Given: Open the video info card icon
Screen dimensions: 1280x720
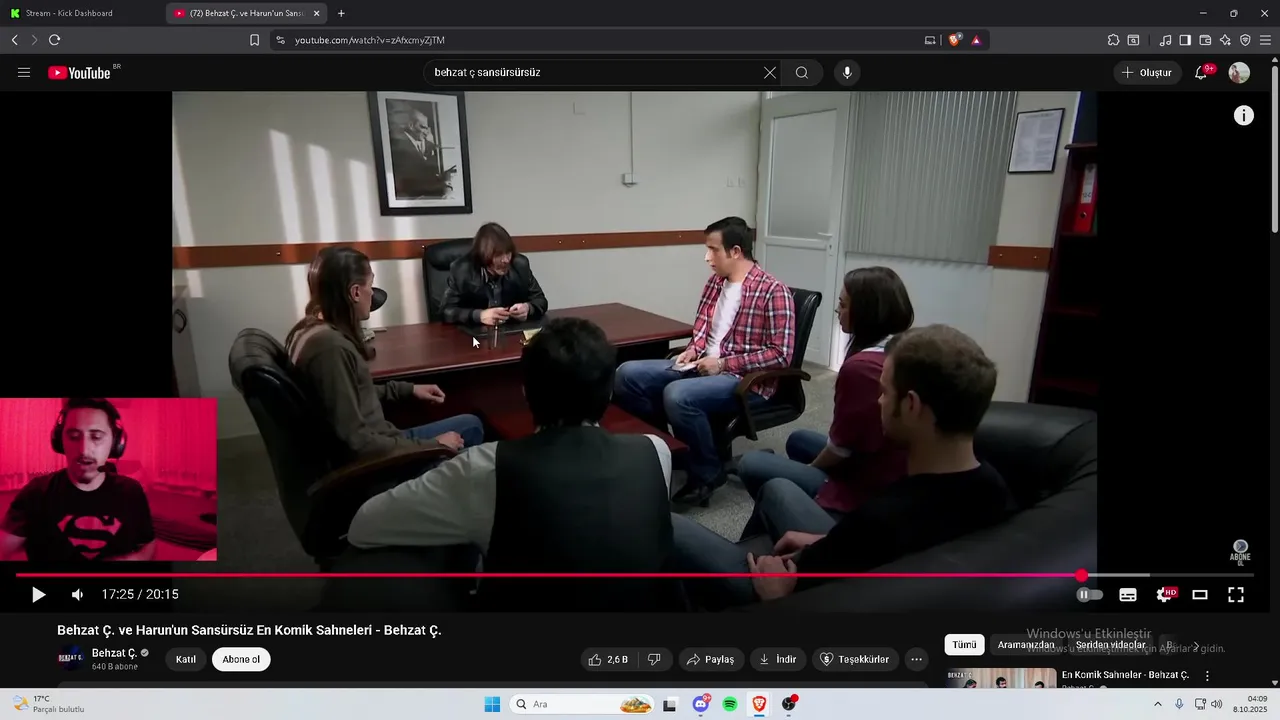Looking at the screenshot, I should [1243, 115].
